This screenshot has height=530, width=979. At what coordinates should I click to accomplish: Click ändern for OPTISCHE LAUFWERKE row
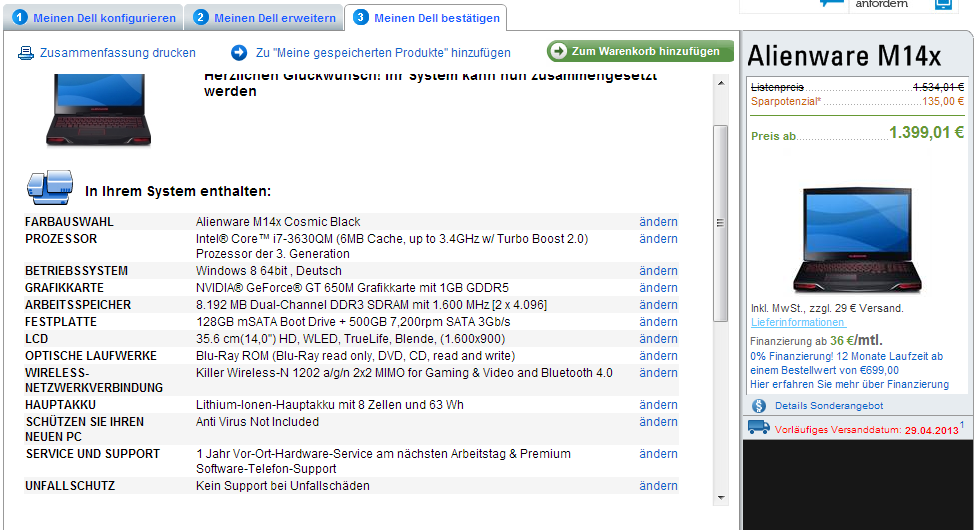tap(658, 356)
